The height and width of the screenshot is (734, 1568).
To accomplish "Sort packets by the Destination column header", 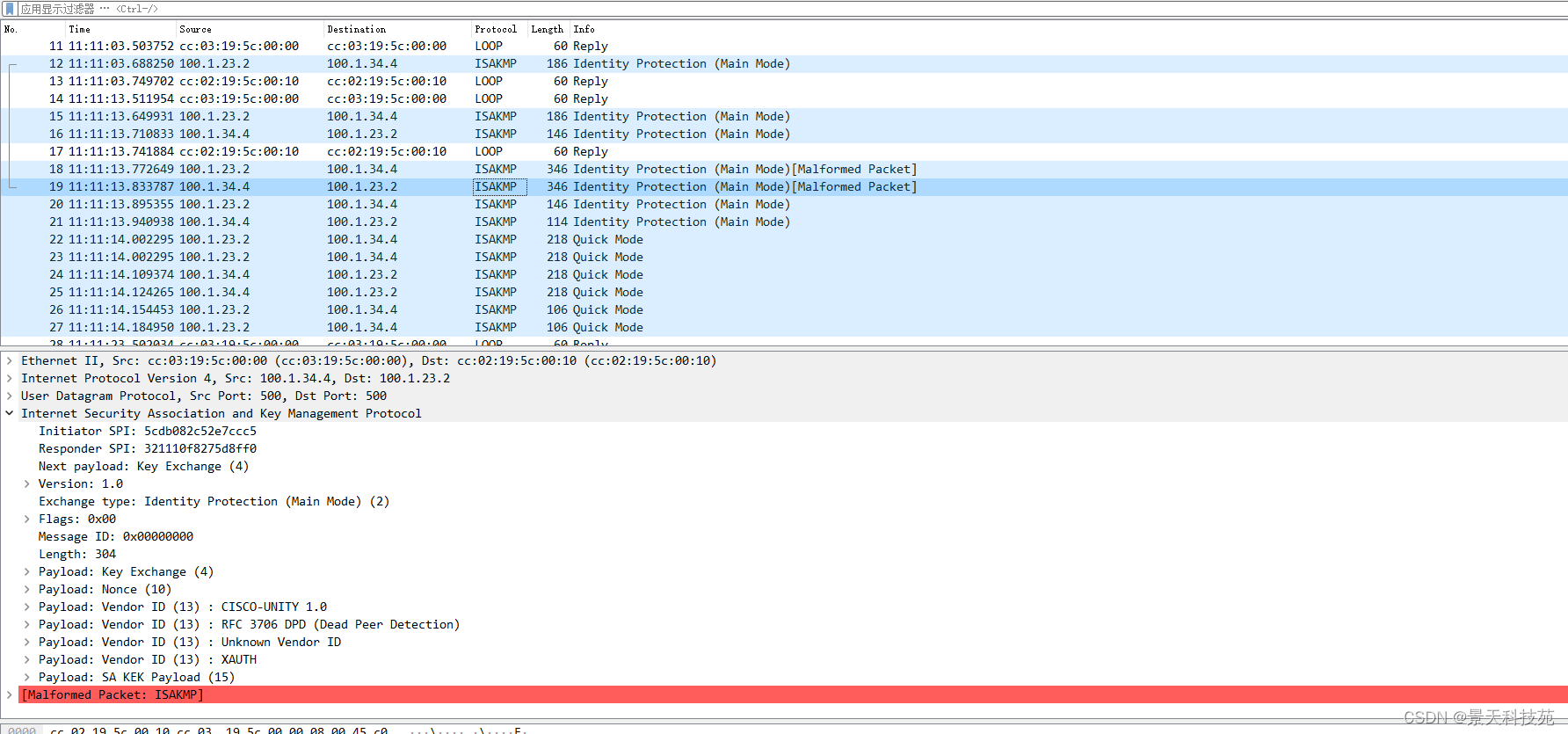I will tap(356, 29).
